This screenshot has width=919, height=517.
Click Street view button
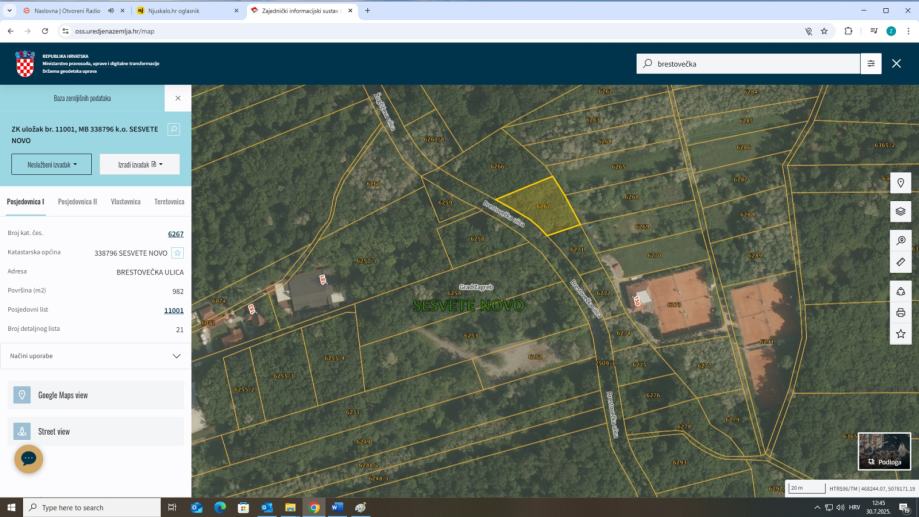pyautogui.click(x=96, y=431)
